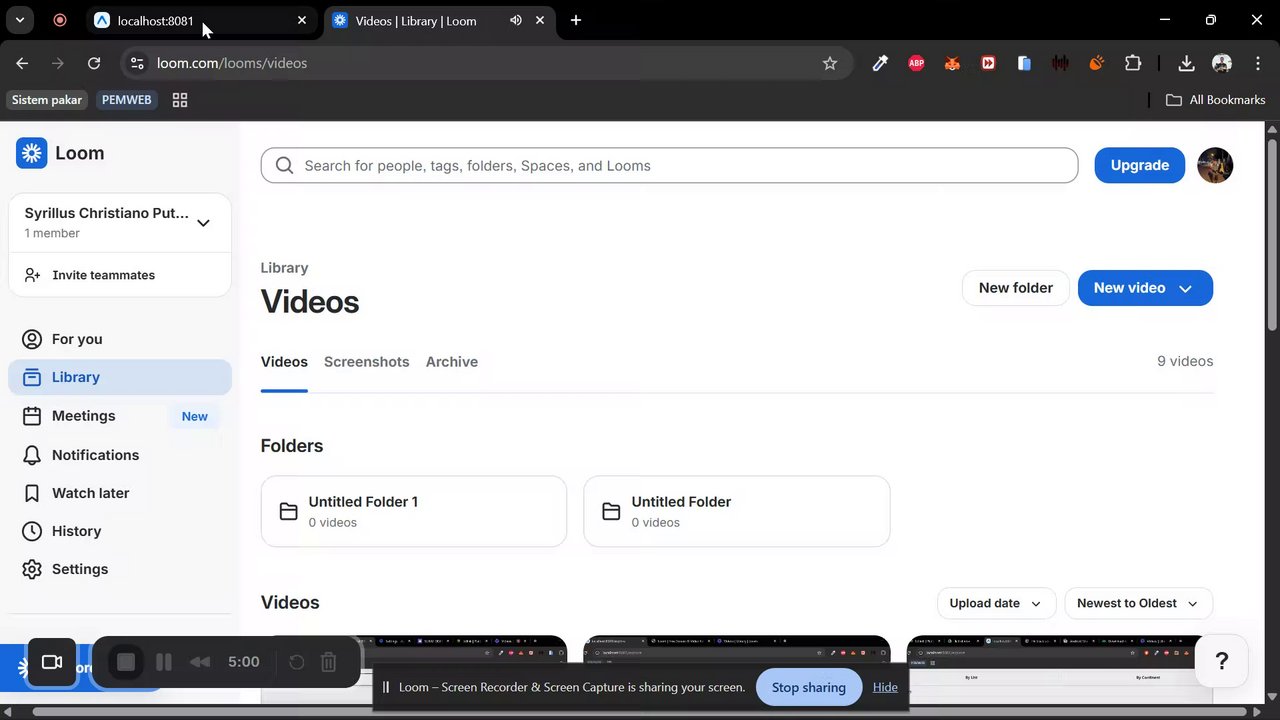Select Library in the sidebar
Screen dimensions: 1280x720
click(120, 377)
